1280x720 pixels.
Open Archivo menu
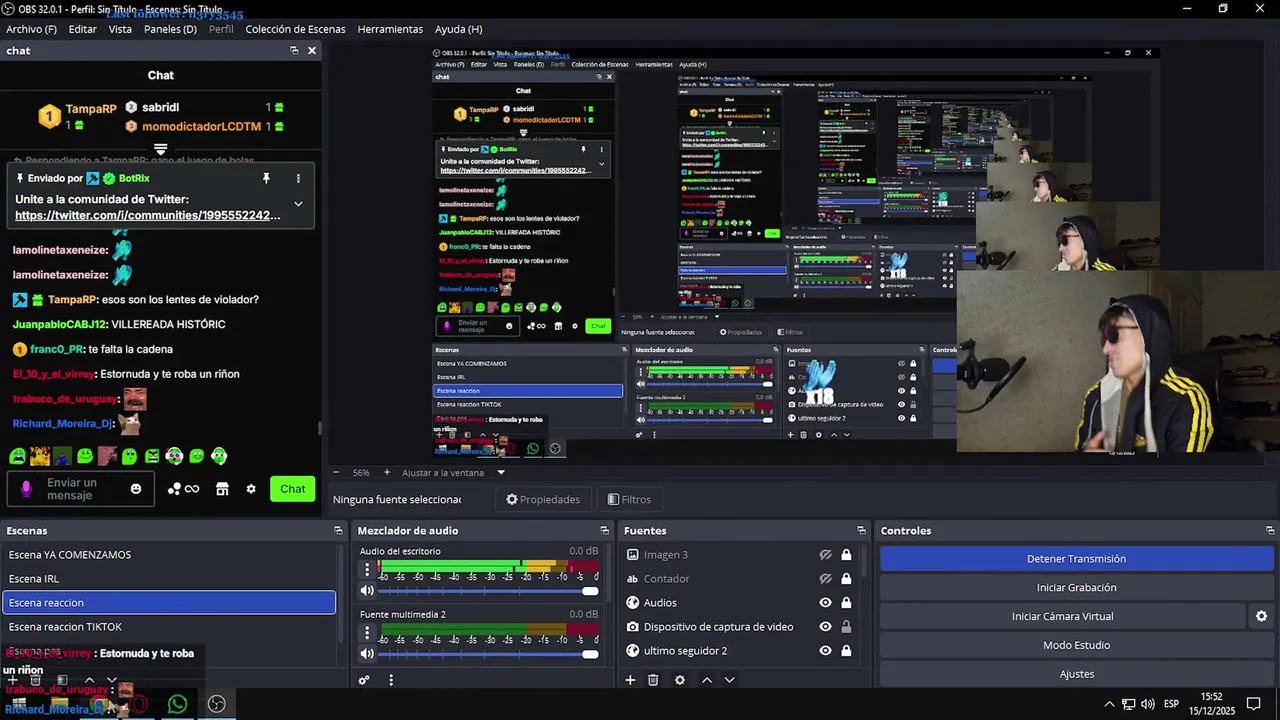31,29
